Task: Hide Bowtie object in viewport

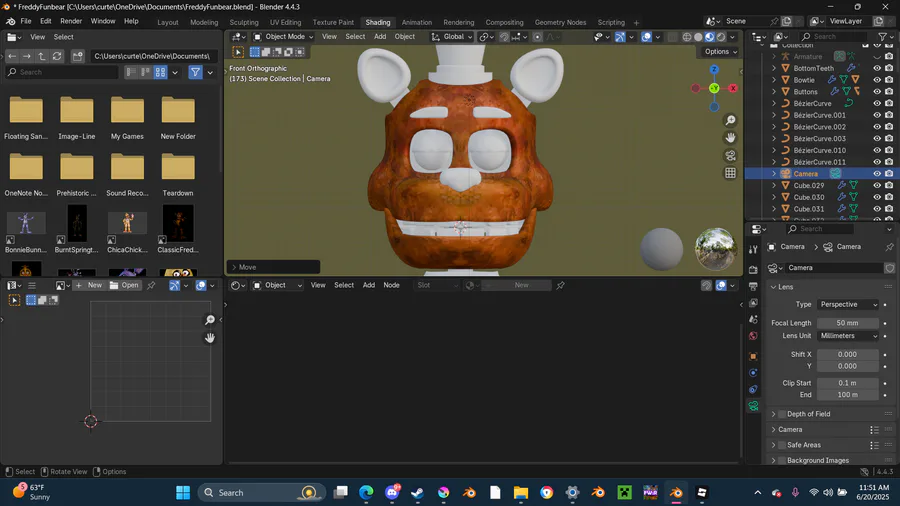Action: (877, 80)
